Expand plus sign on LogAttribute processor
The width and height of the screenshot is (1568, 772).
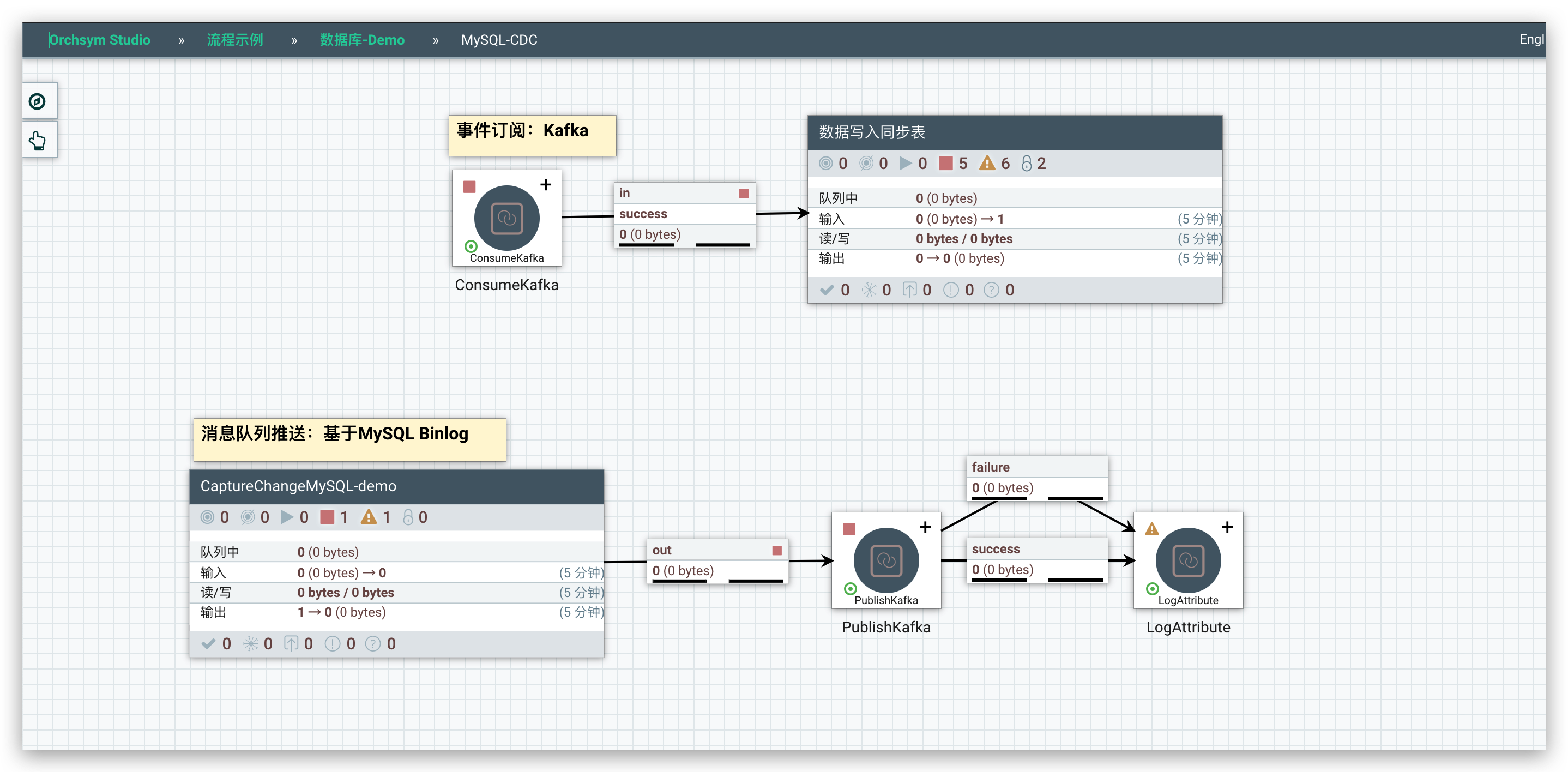click(x=1227, y=527)
